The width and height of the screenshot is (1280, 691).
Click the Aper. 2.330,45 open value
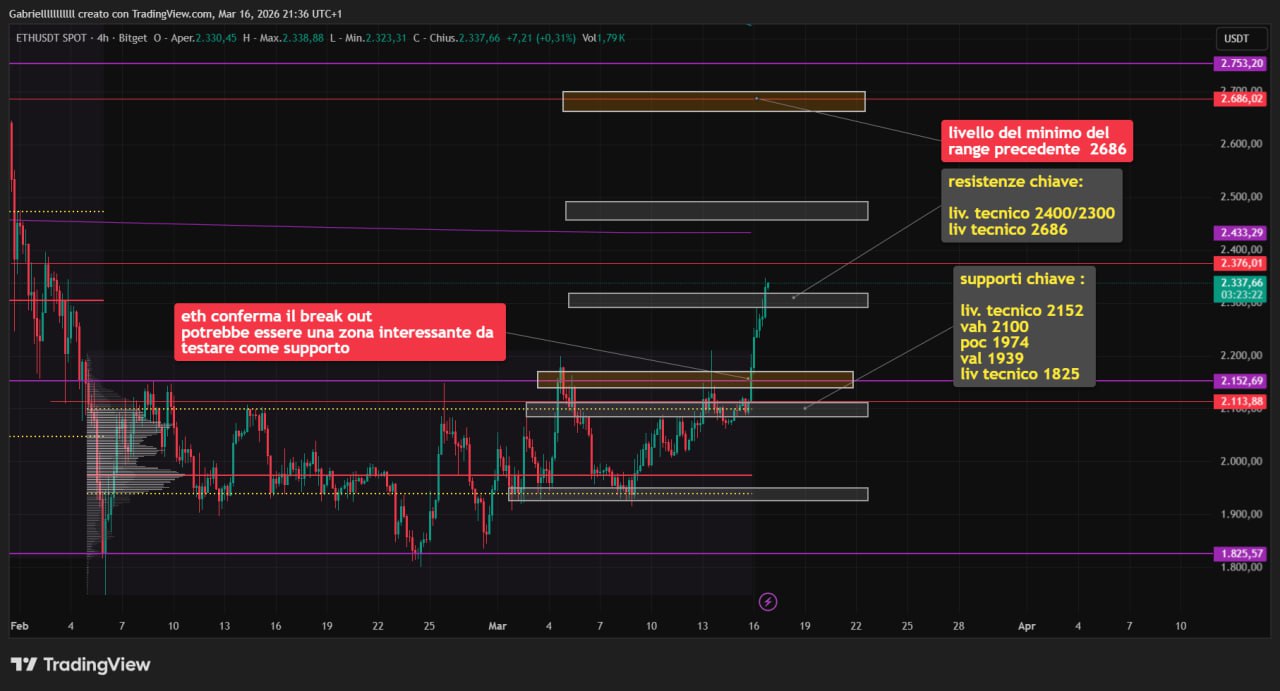click(x=203, y=37)
